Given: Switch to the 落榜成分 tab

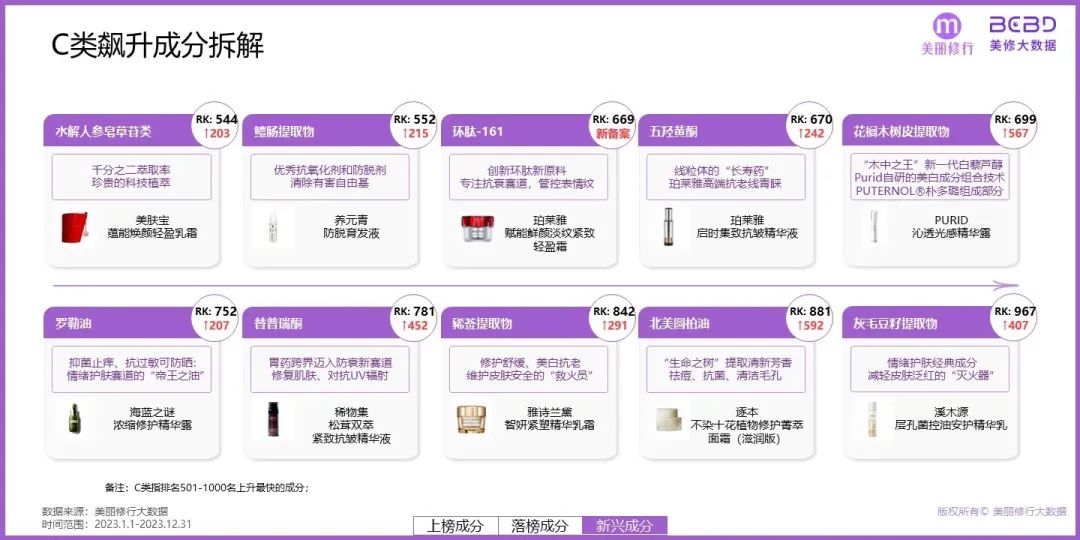Looking at the screenshot, I should 540,526.
